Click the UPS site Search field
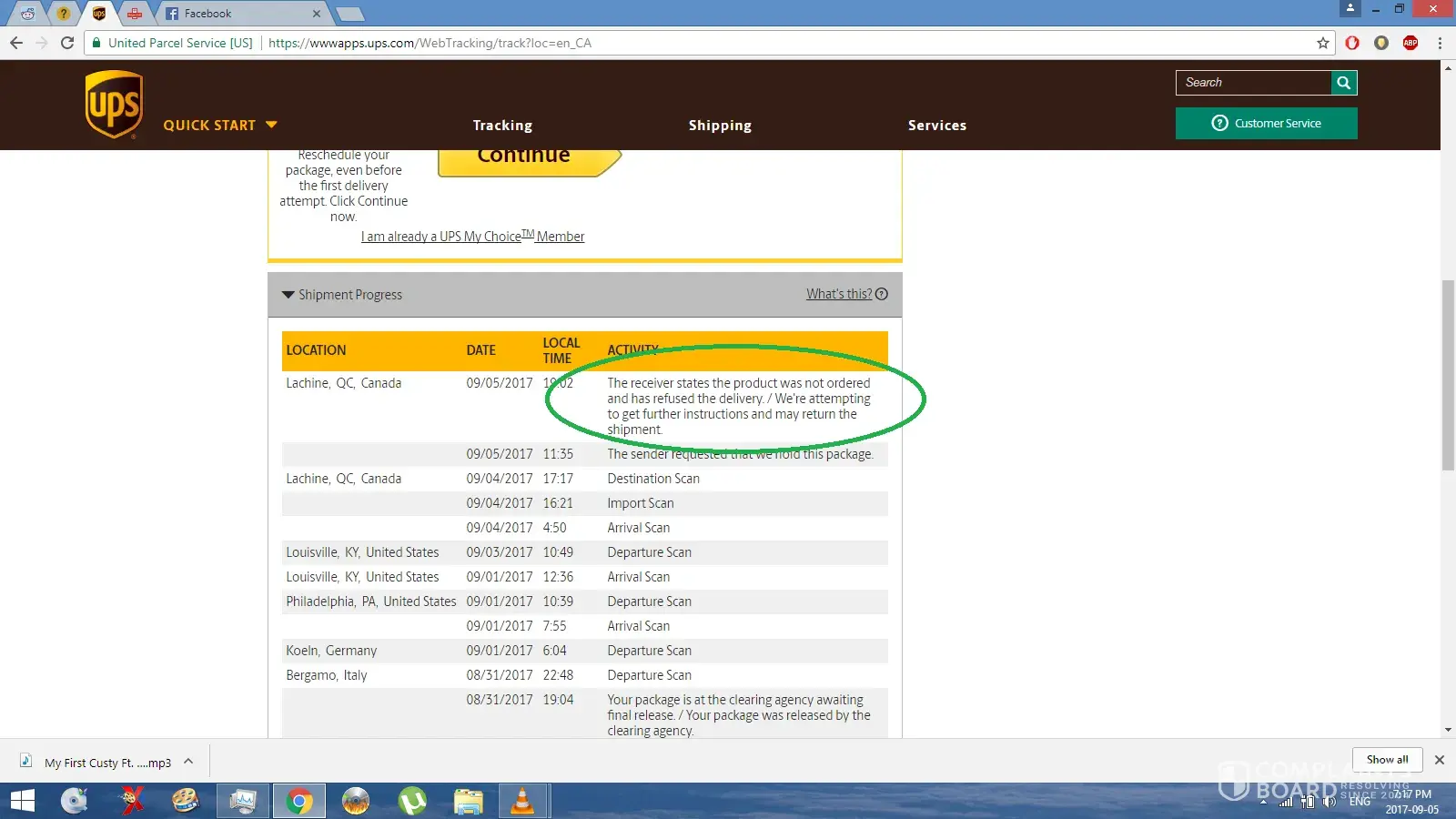This screenshot has height=819, width=1456. click(1254, 83)
